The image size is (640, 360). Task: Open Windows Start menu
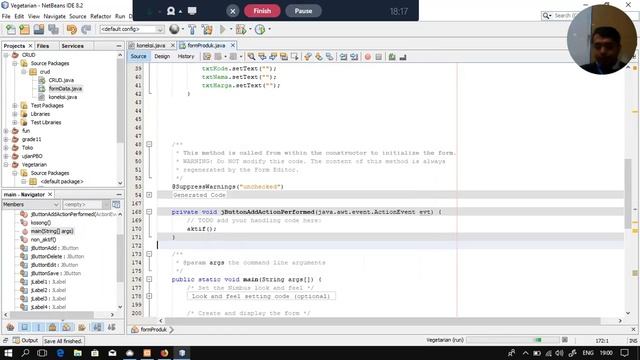coord(8,353)
